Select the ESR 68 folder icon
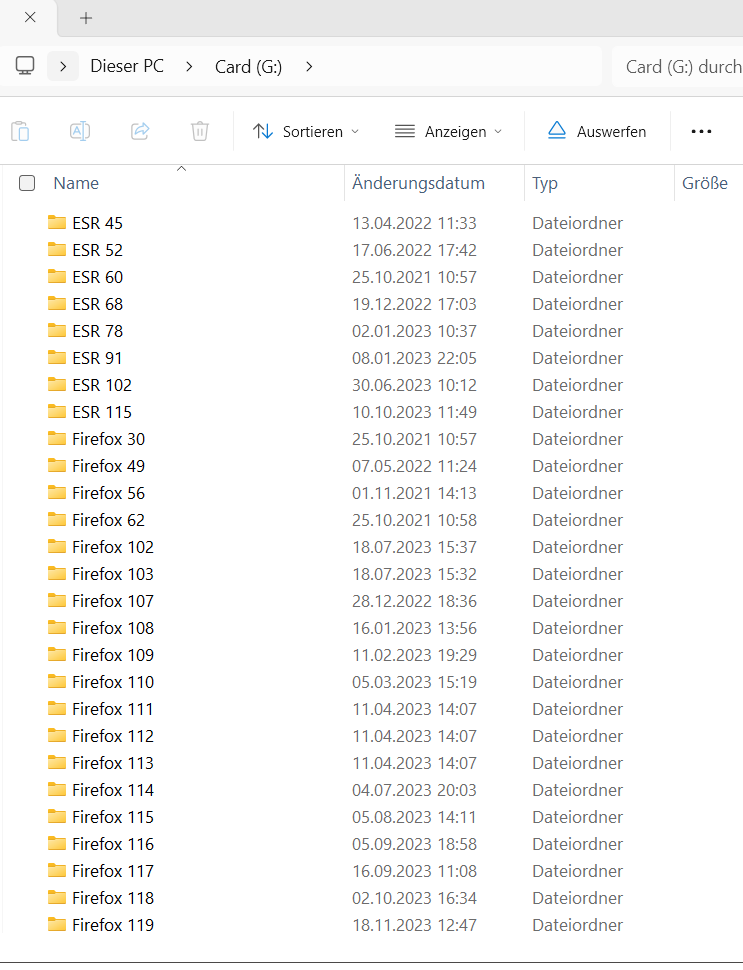Image resolution: width=743 pixels, height=970 pixels. (57, 303)
